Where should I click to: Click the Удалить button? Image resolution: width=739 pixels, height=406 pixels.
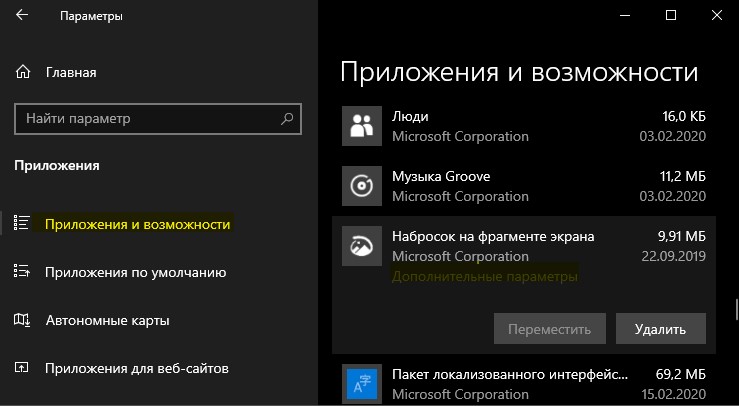pos(661,329)
